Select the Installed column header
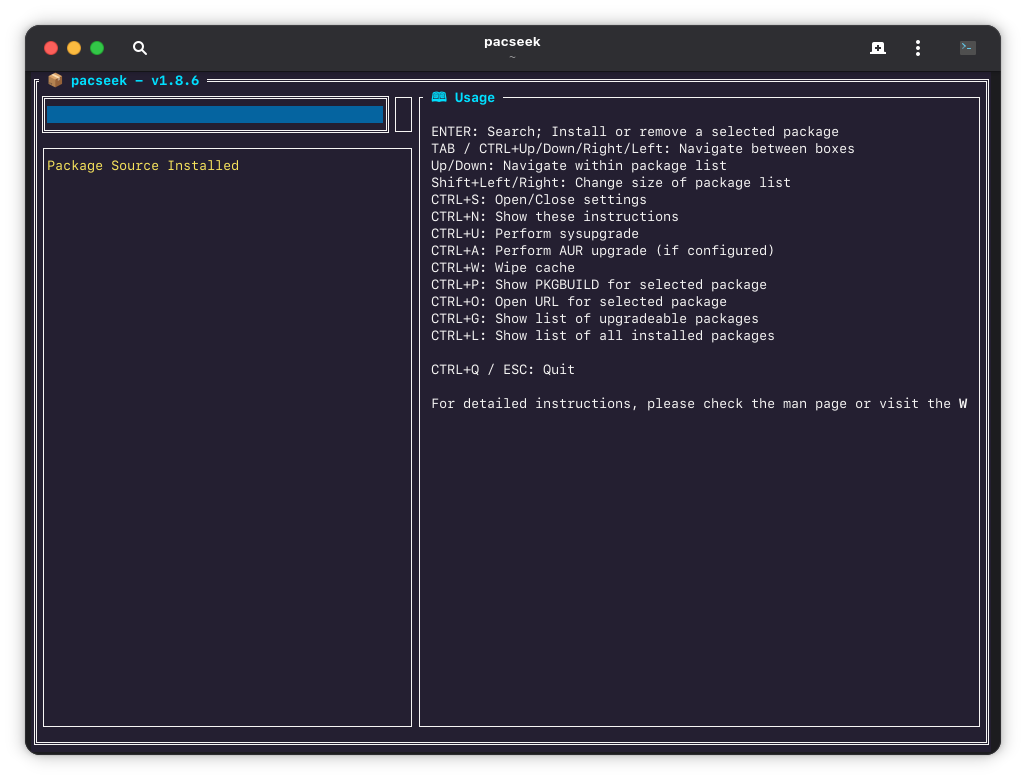Viewport: 1026px width, 780px height. [203, 165]
